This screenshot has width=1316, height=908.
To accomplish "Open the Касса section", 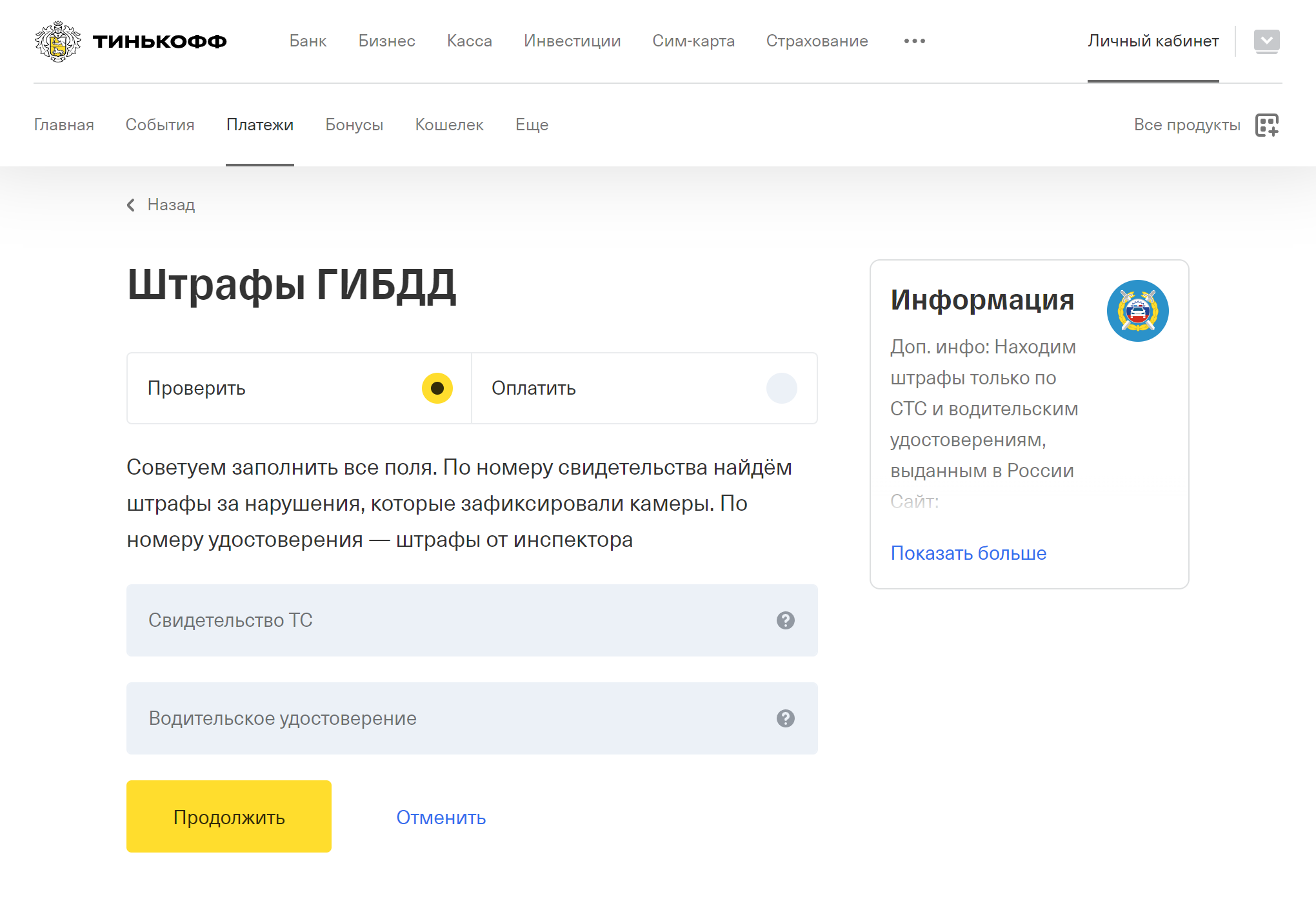I will click(x=470, y=41).
